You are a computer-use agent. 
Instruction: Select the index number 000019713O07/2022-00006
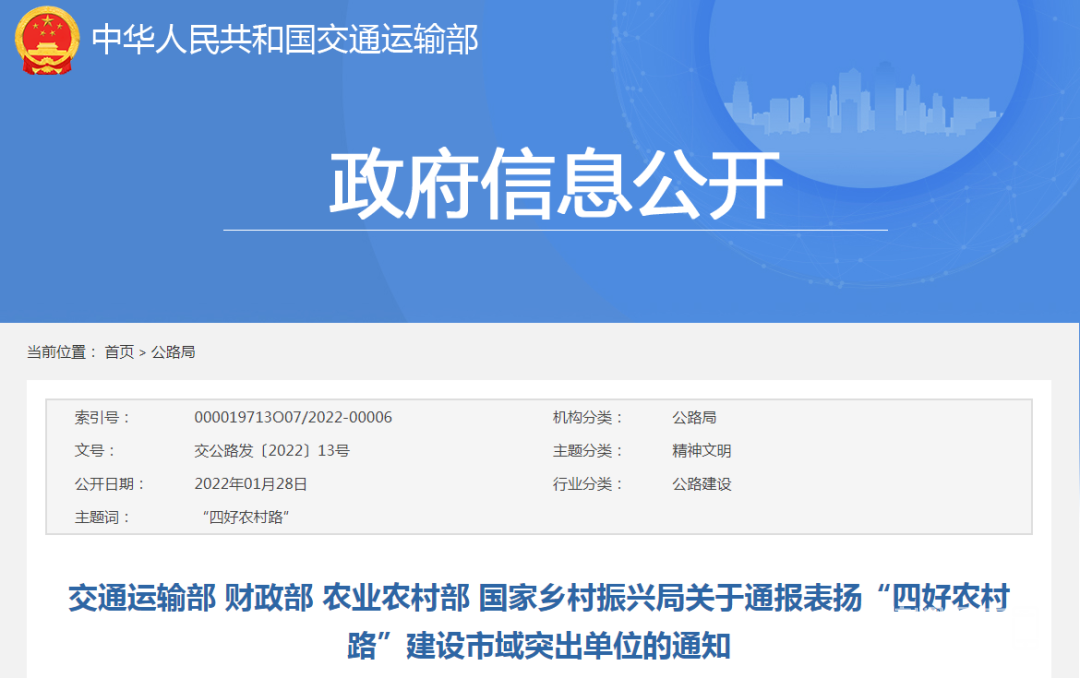293,418
